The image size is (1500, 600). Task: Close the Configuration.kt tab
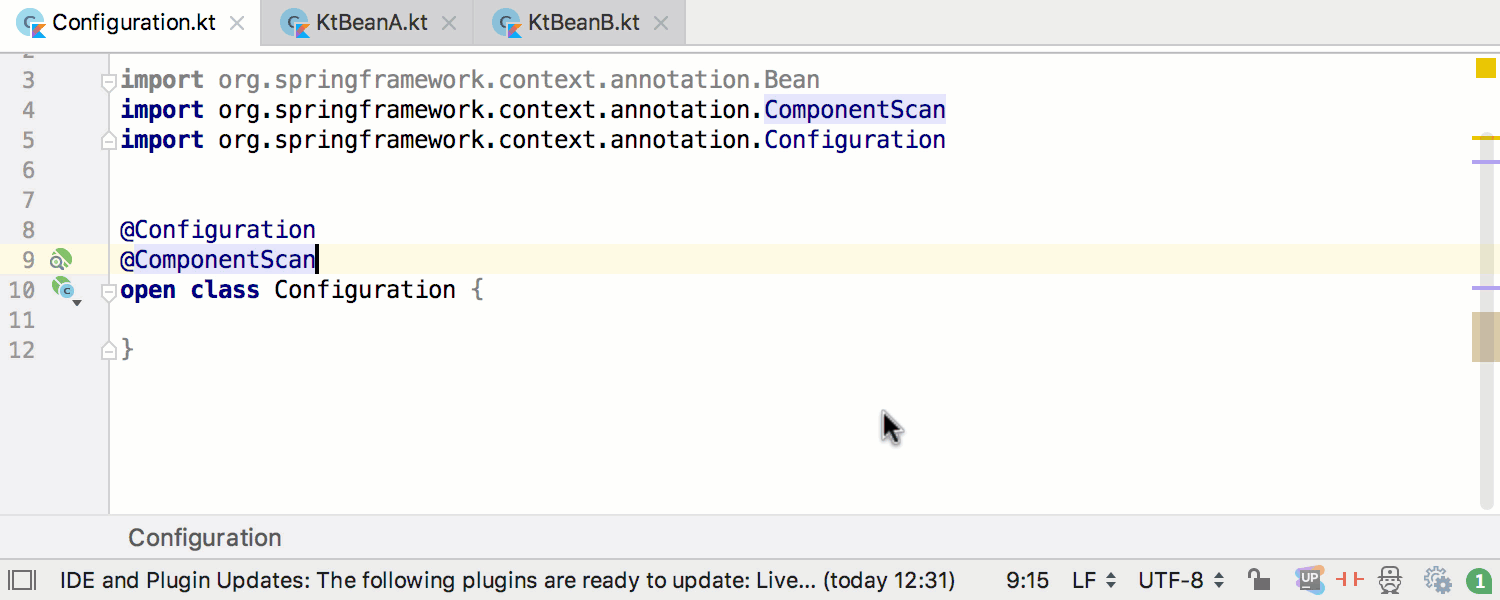(237, 23)
